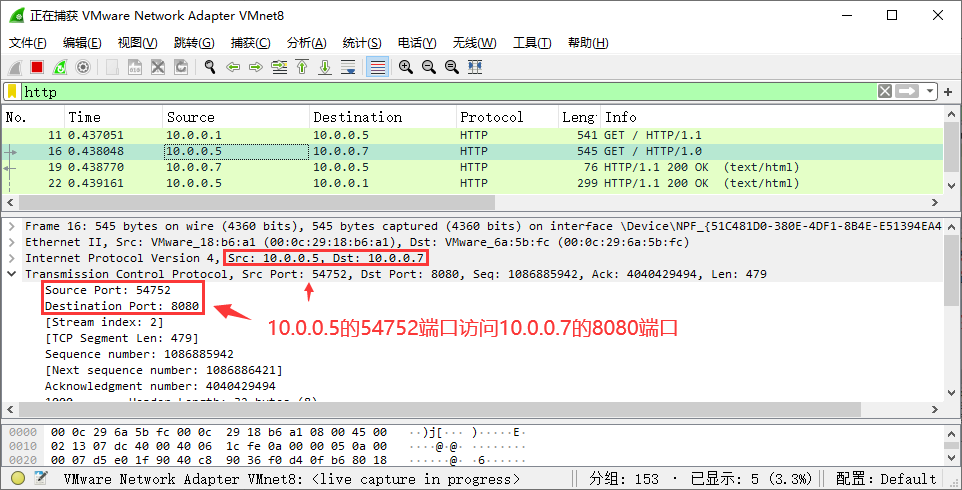Jump to the last packet
Viewport: 962px width, 490px height.
(325, 67)
